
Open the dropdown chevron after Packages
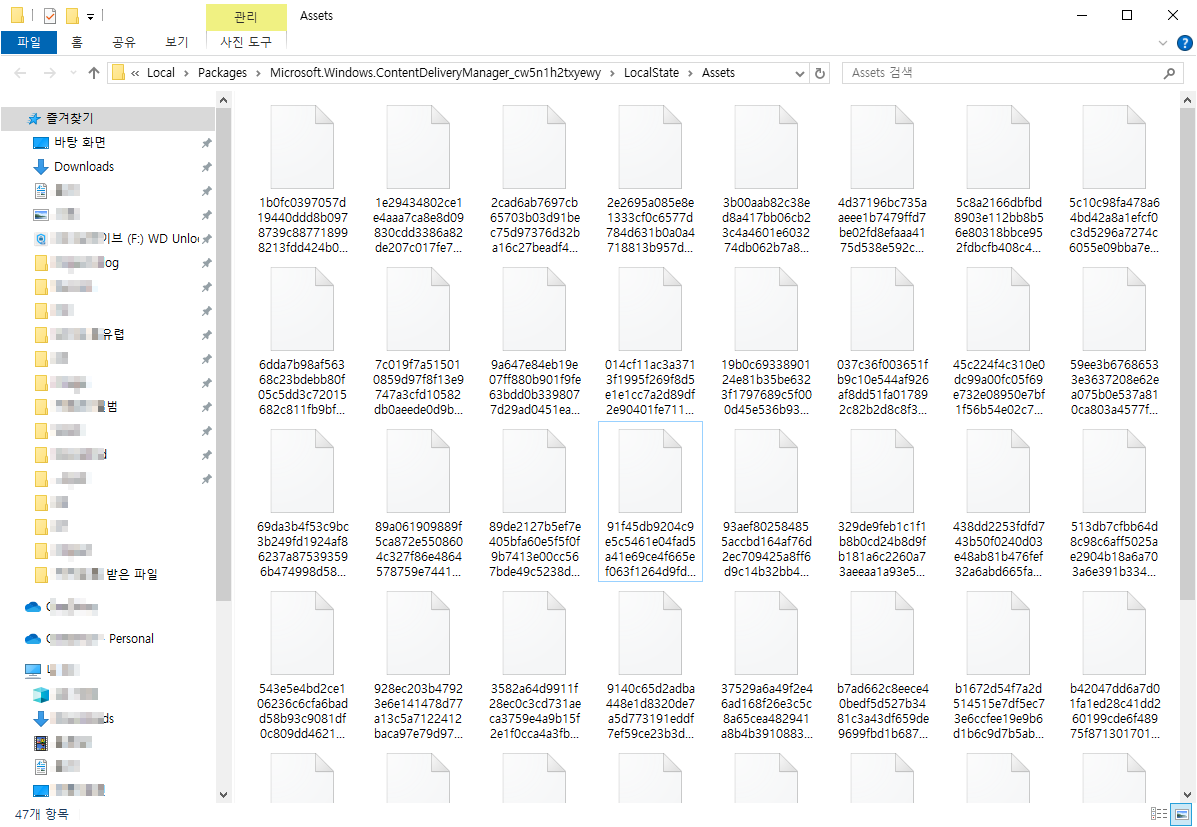tap(259, 73)
